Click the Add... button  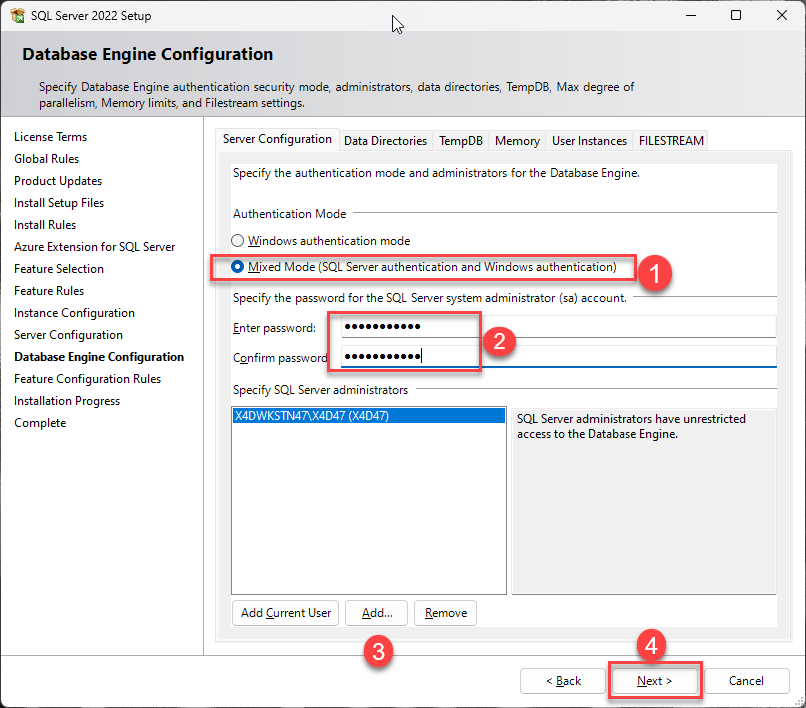tap(377, 613)
